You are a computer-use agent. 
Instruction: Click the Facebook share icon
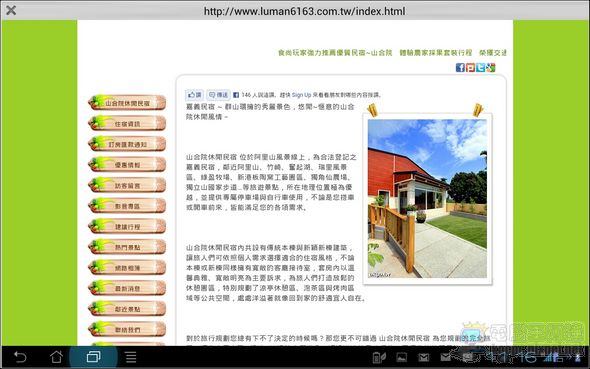pyautogui.click(x=460, y=67)
